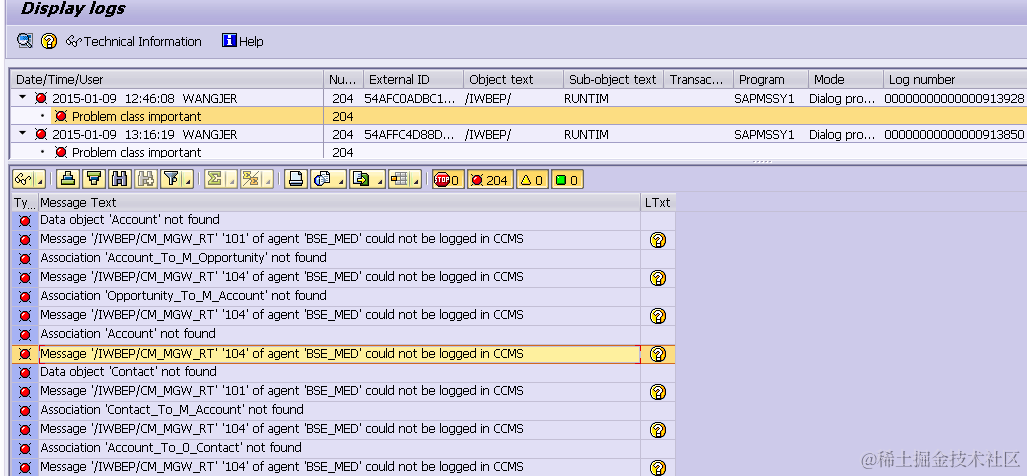Click the Sort ascending icon
This screenshot has width=1027, height=476.
point(68,179)
